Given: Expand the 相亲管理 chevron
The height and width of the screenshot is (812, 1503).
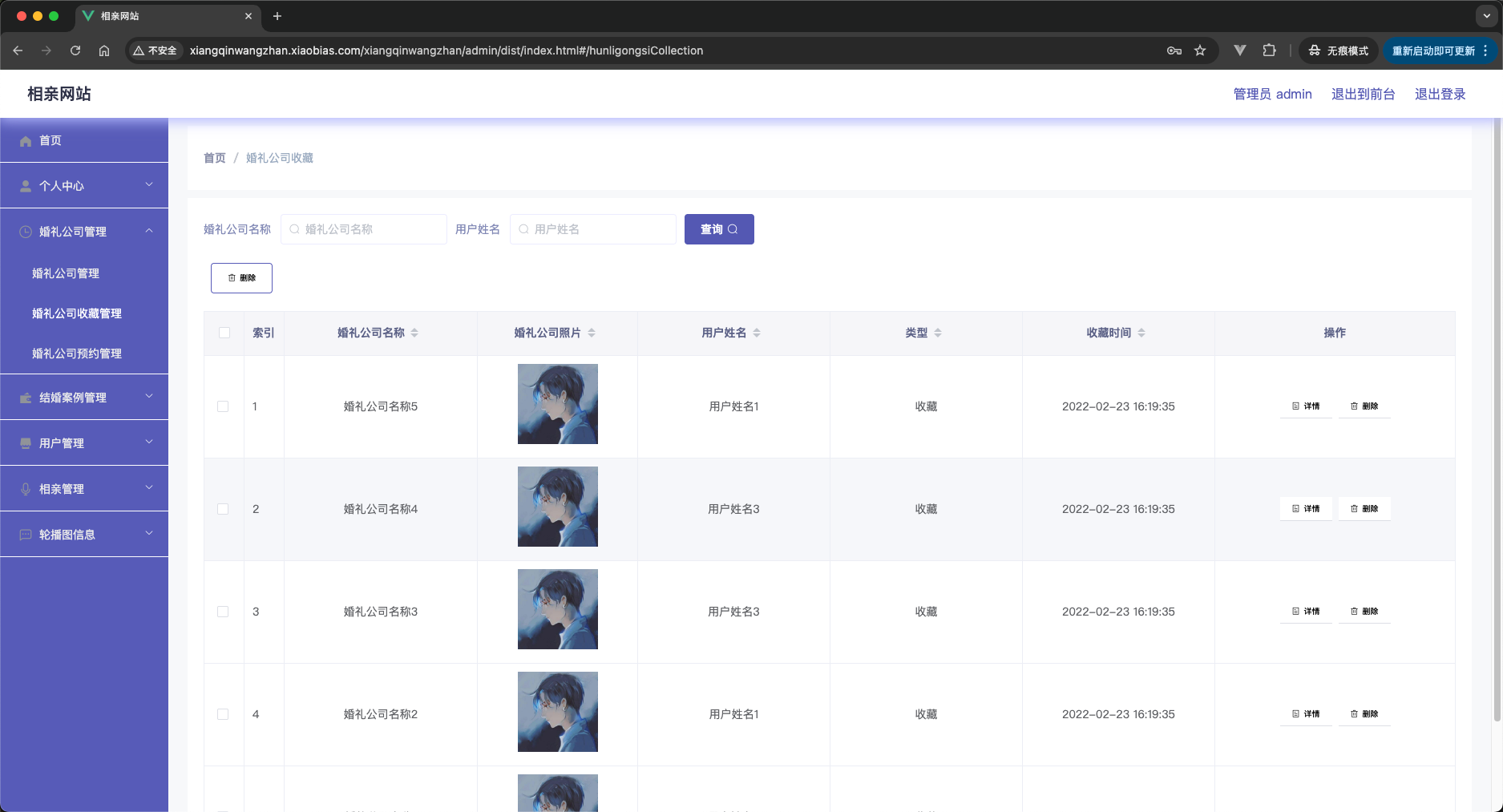Looking at the screenshot, I should (x=149, y=488).
